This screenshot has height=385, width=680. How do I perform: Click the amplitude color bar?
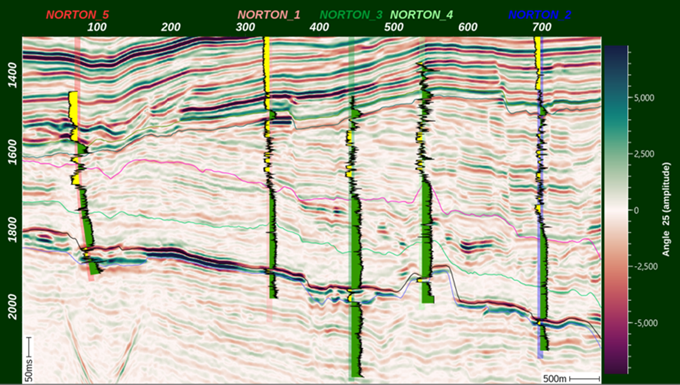[616, 209]
